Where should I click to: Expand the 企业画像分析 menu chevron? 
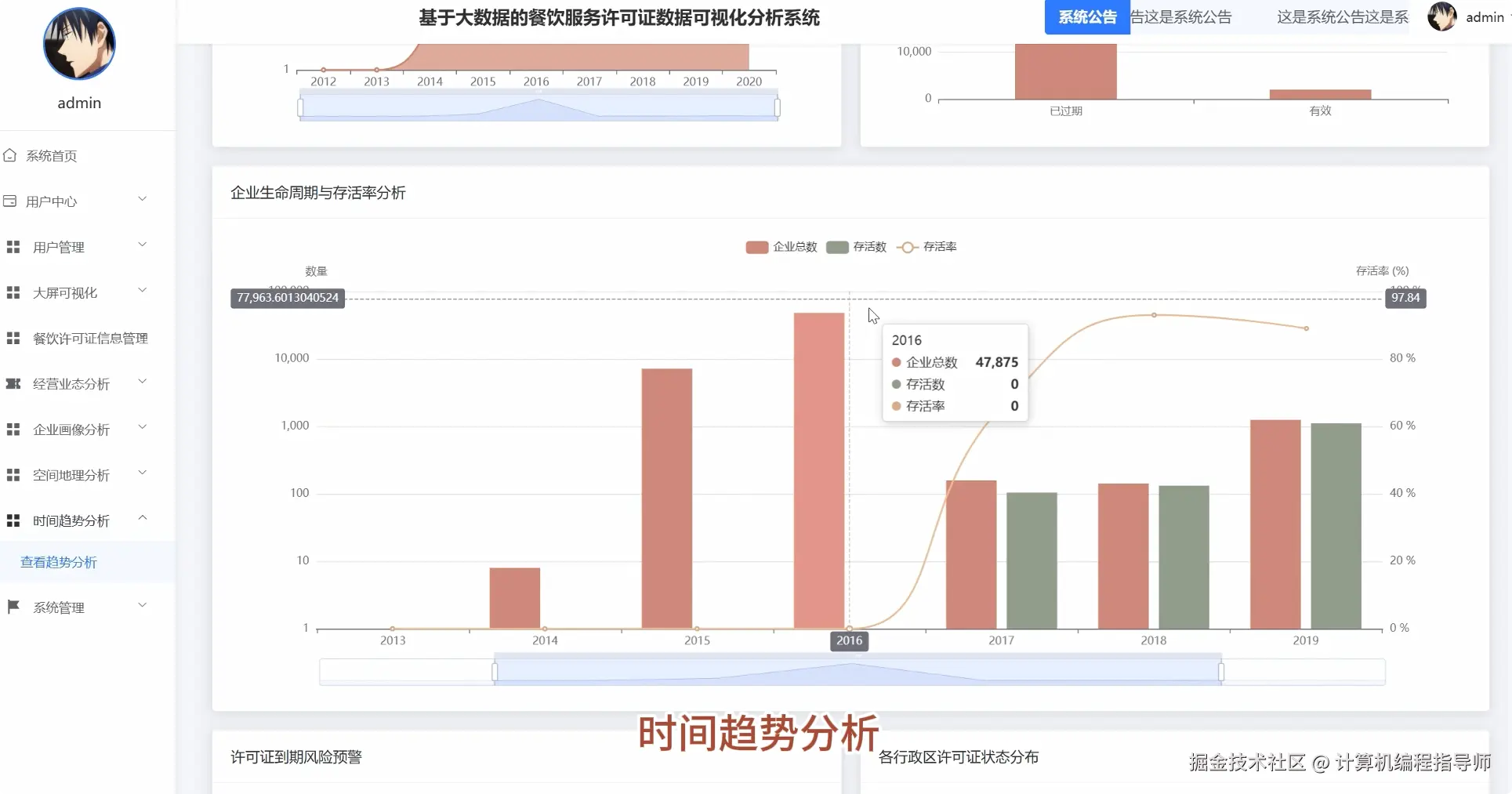143,427
